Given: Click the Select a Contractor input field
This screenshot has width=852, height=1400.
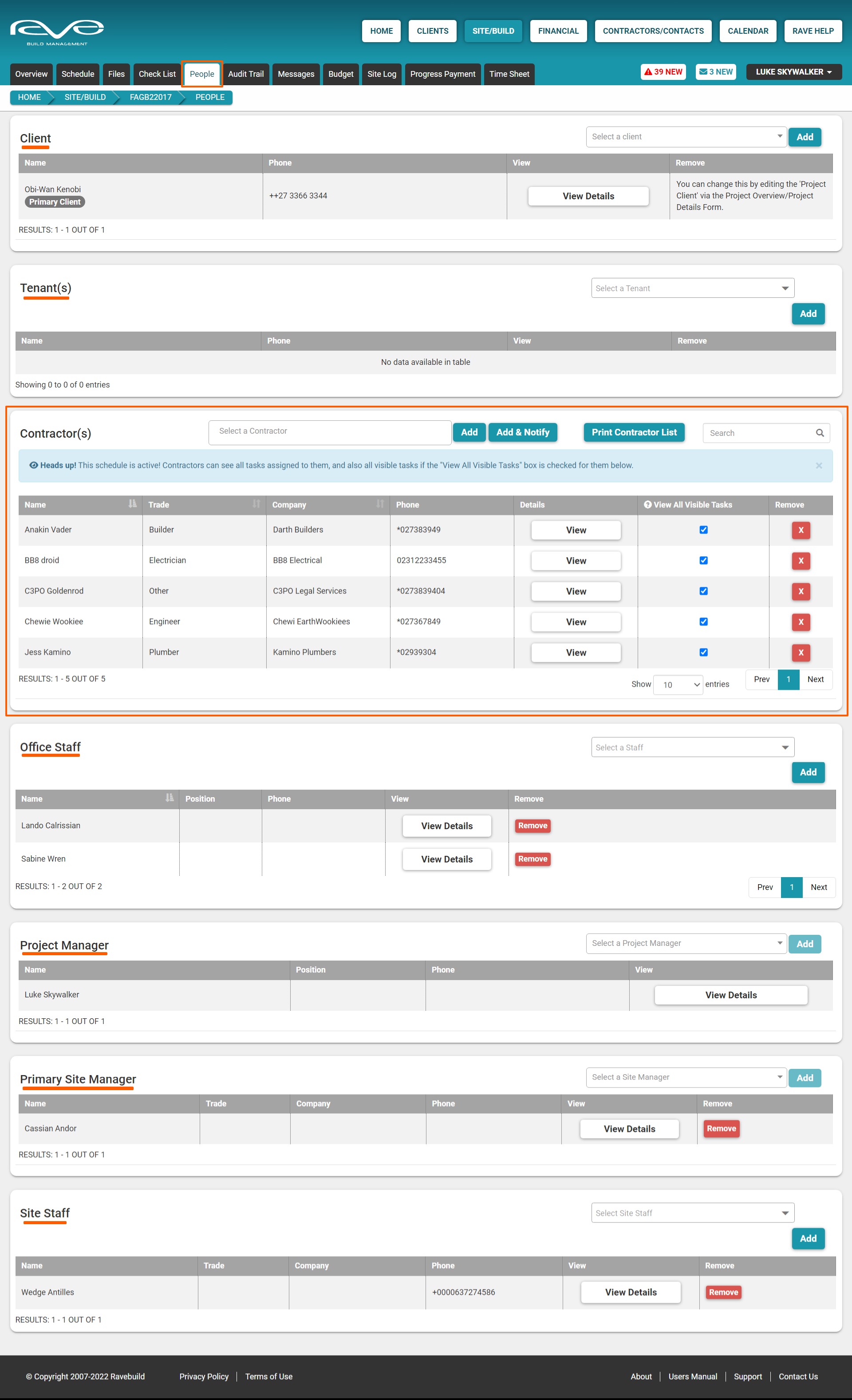Looking at the screenshot, I should click(x=329, y=432).
